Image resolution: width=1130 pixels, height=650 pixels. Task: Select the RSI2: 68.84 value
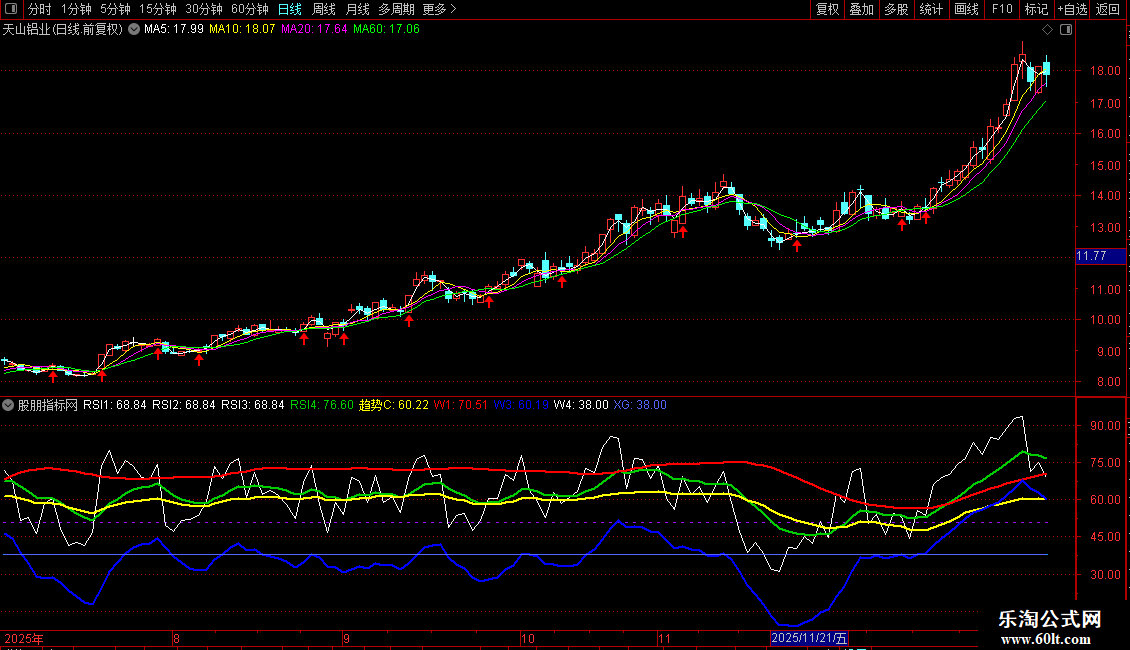[184, 405]
